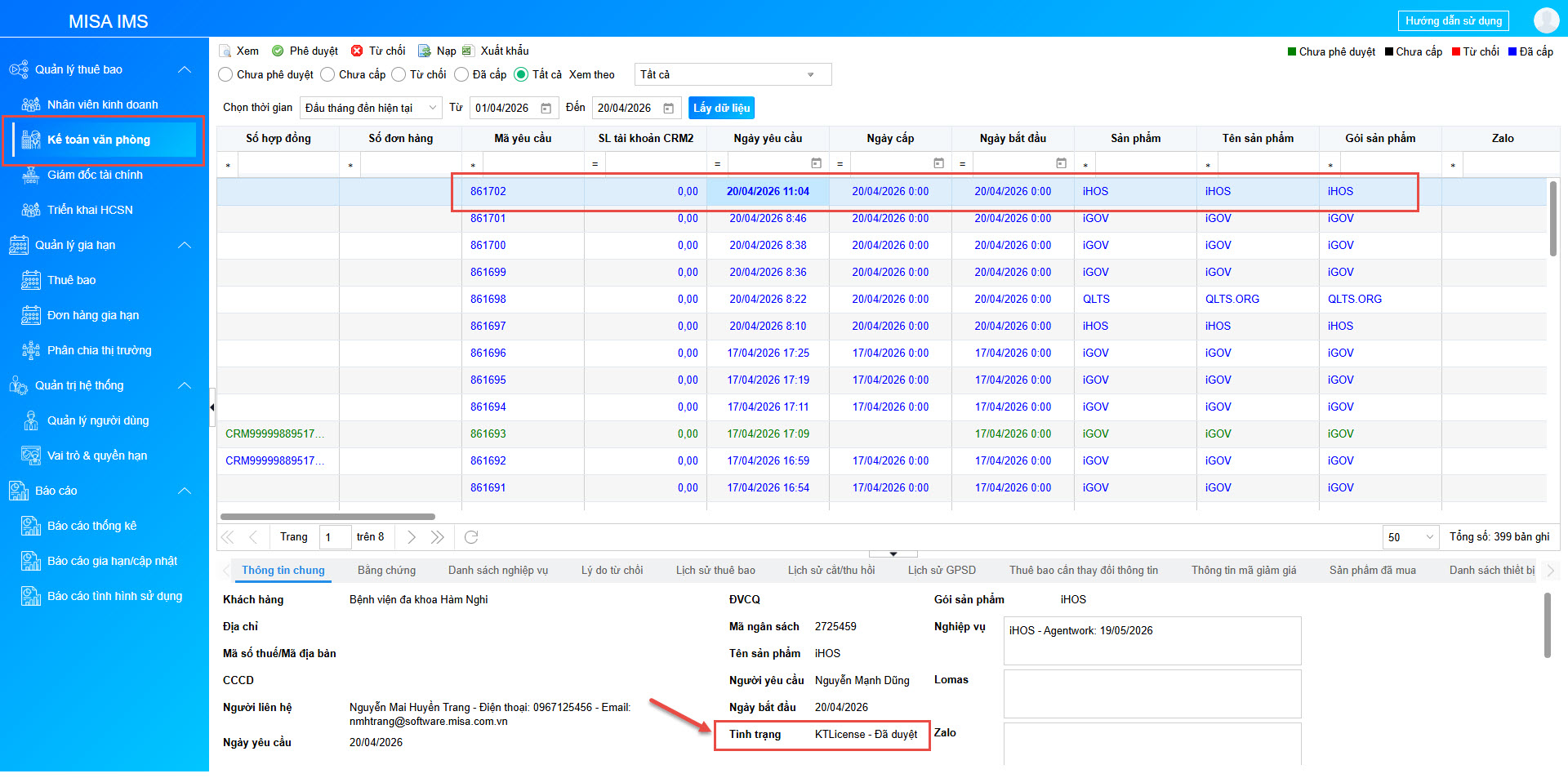Select the Từ chối radio button
This screenshot has height=778, width=1568.
click(x=399, y=75)
